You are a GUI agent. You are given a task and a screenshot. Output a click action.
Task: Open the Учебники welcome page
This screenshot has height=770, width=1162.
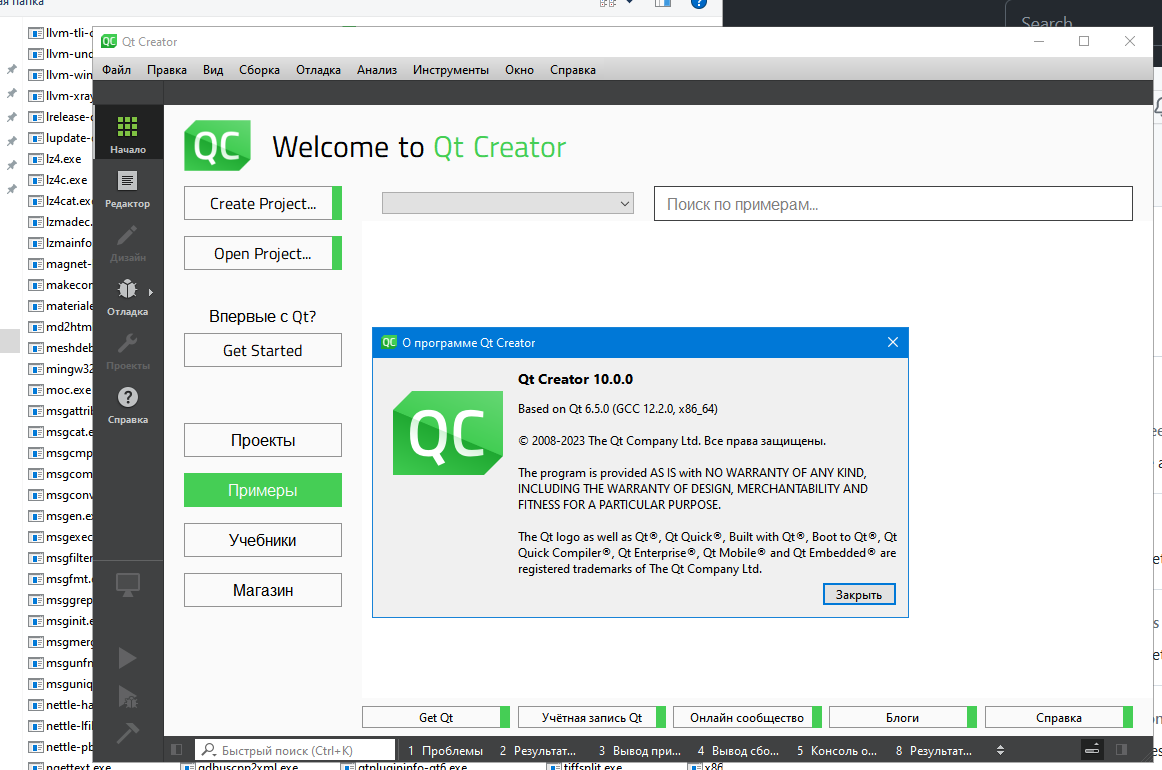pyautogui.click(x=263, y=540)
